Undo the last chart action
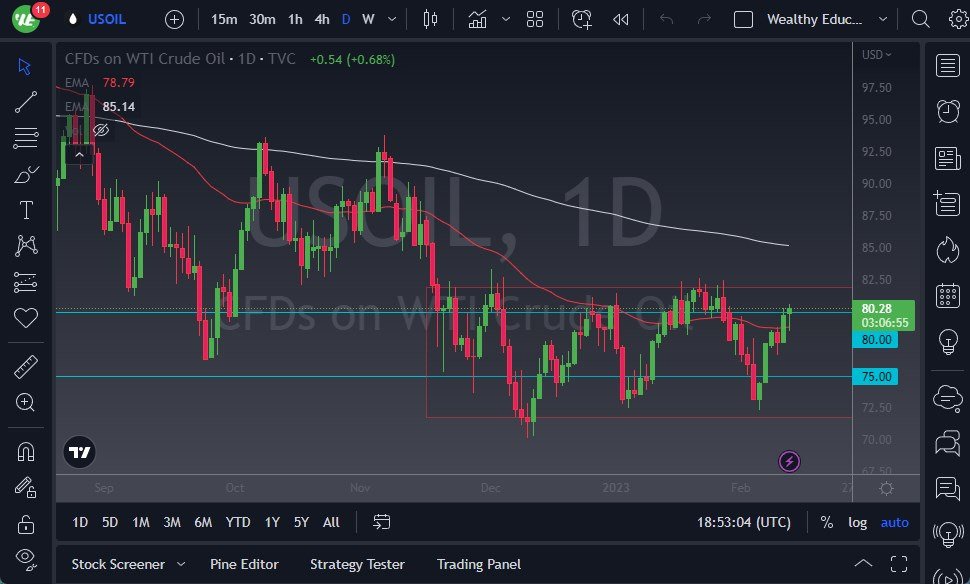 pos(666,19)
